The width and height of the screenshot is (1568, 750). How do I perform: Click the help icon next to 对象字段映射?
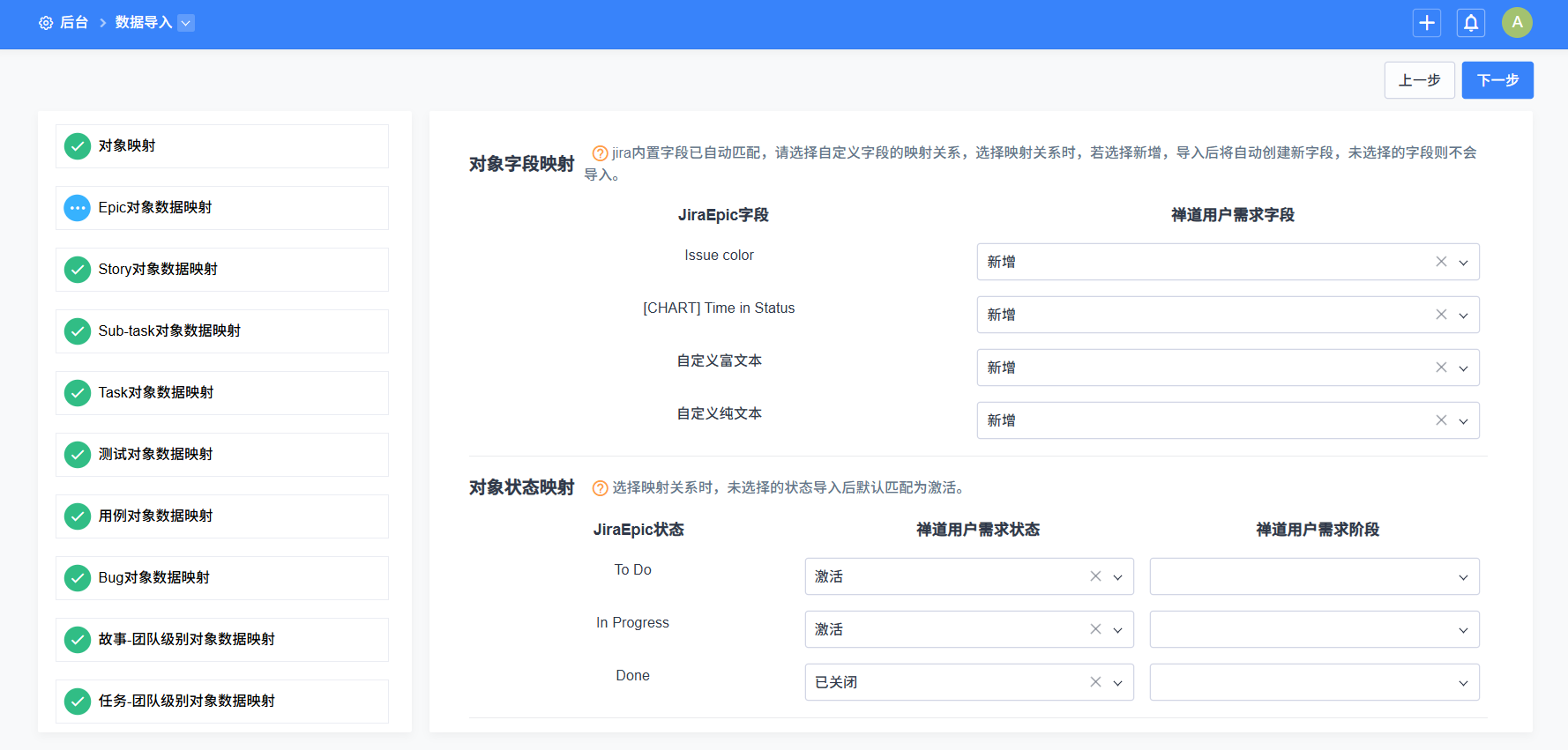pyautogui.click(x=600, y=152)
